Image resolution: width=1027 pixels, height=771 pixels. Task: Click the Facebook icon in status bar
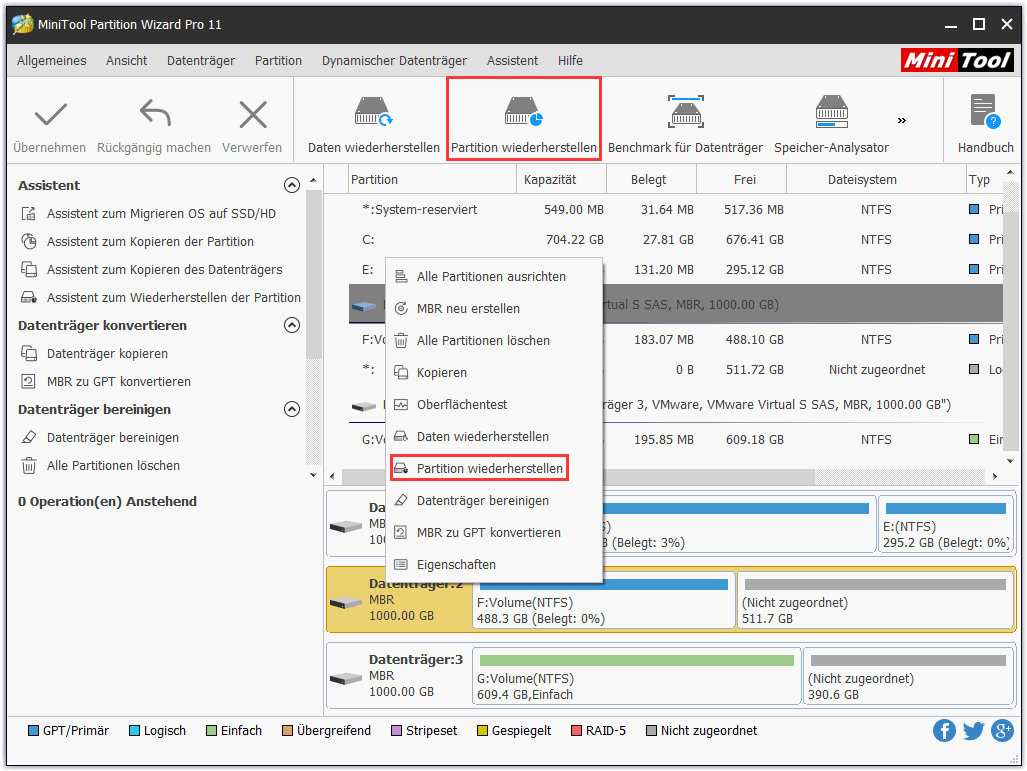click(944, 731)
